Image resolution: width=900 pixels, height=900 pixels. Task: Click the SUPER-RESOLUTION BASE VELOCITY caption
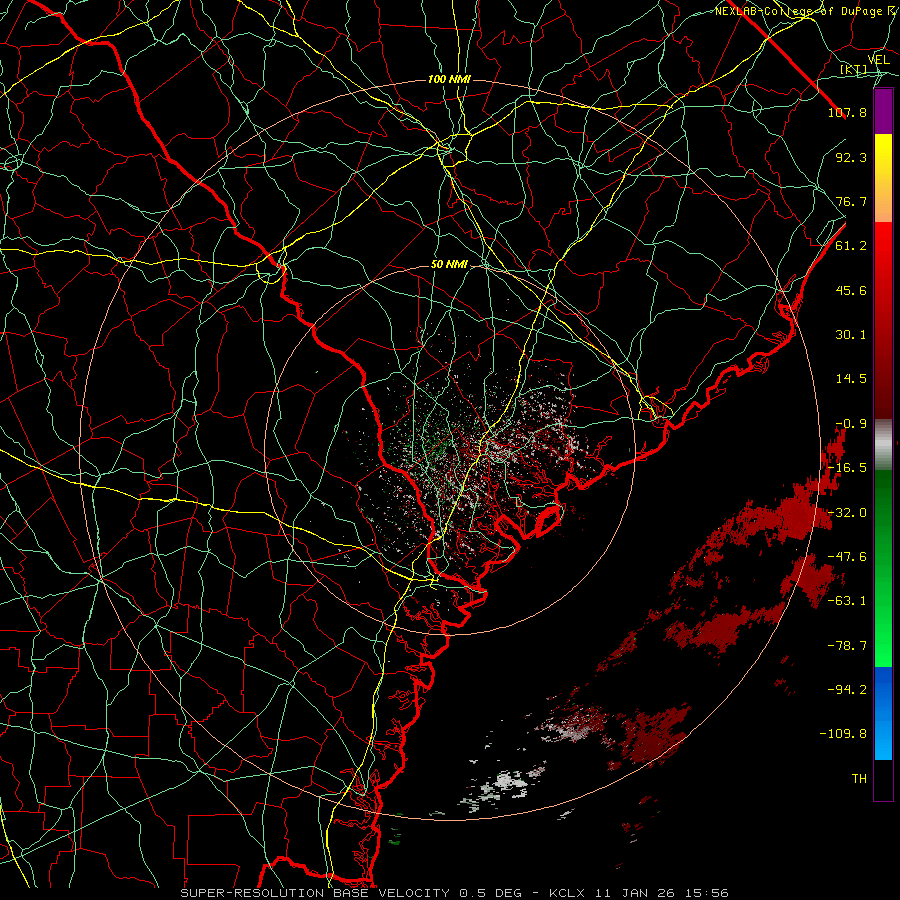tap(315, 893)
